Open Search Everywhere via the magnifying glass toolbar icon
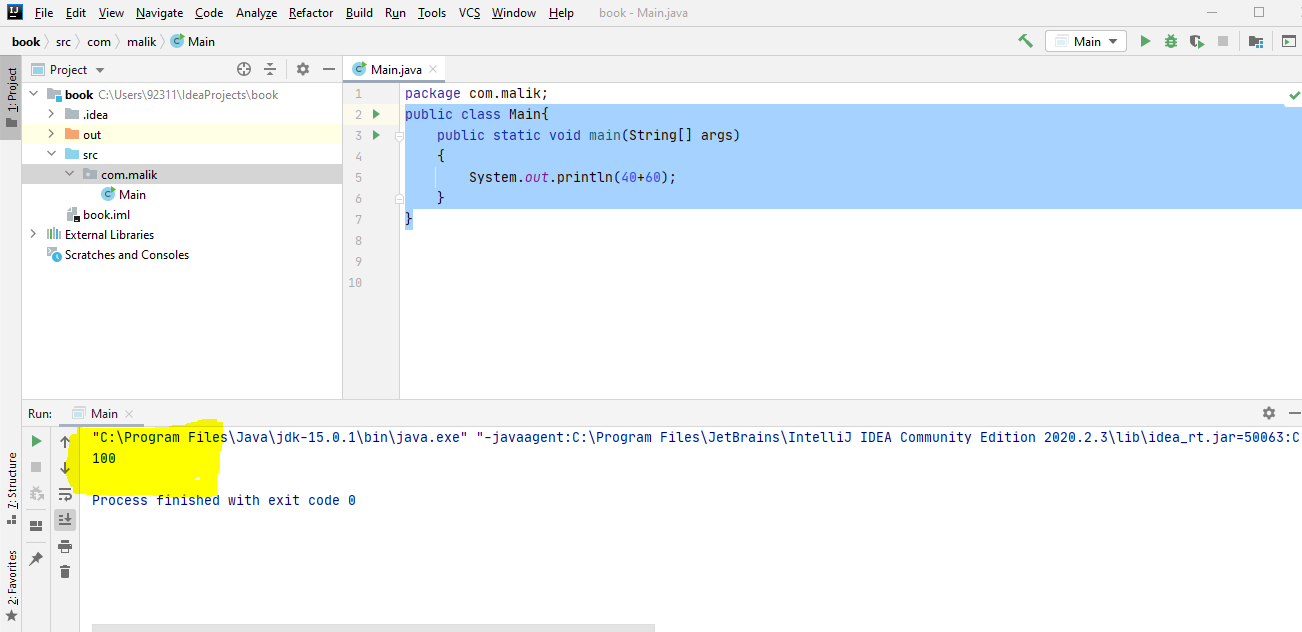Screen dimensions: 1302x632 [x=1023, y=41]
